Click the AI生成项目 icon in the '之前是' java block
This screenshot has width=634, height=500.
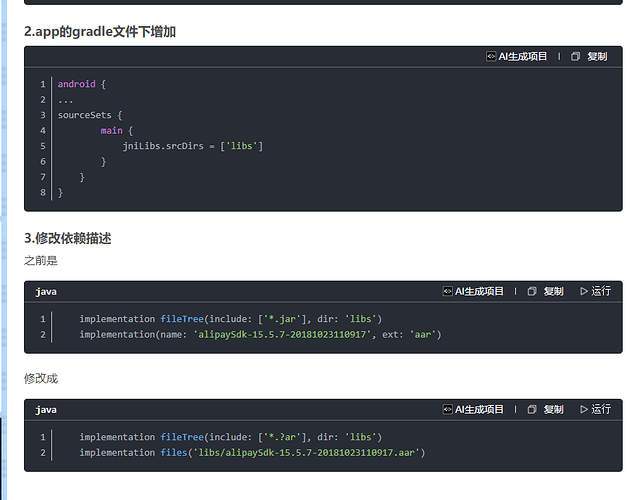447,291
